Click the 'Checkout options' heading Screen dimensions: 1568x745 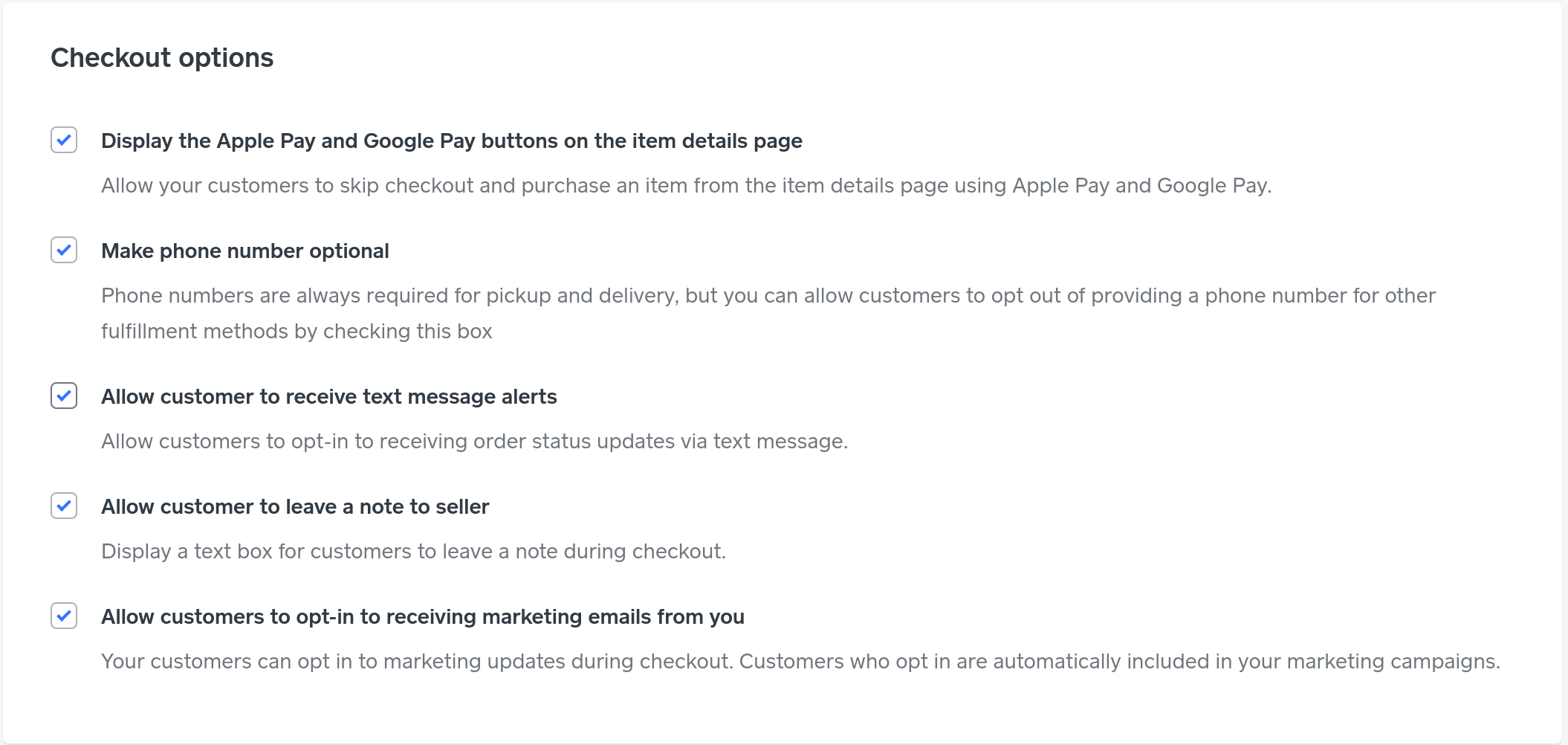pos(162,58)
